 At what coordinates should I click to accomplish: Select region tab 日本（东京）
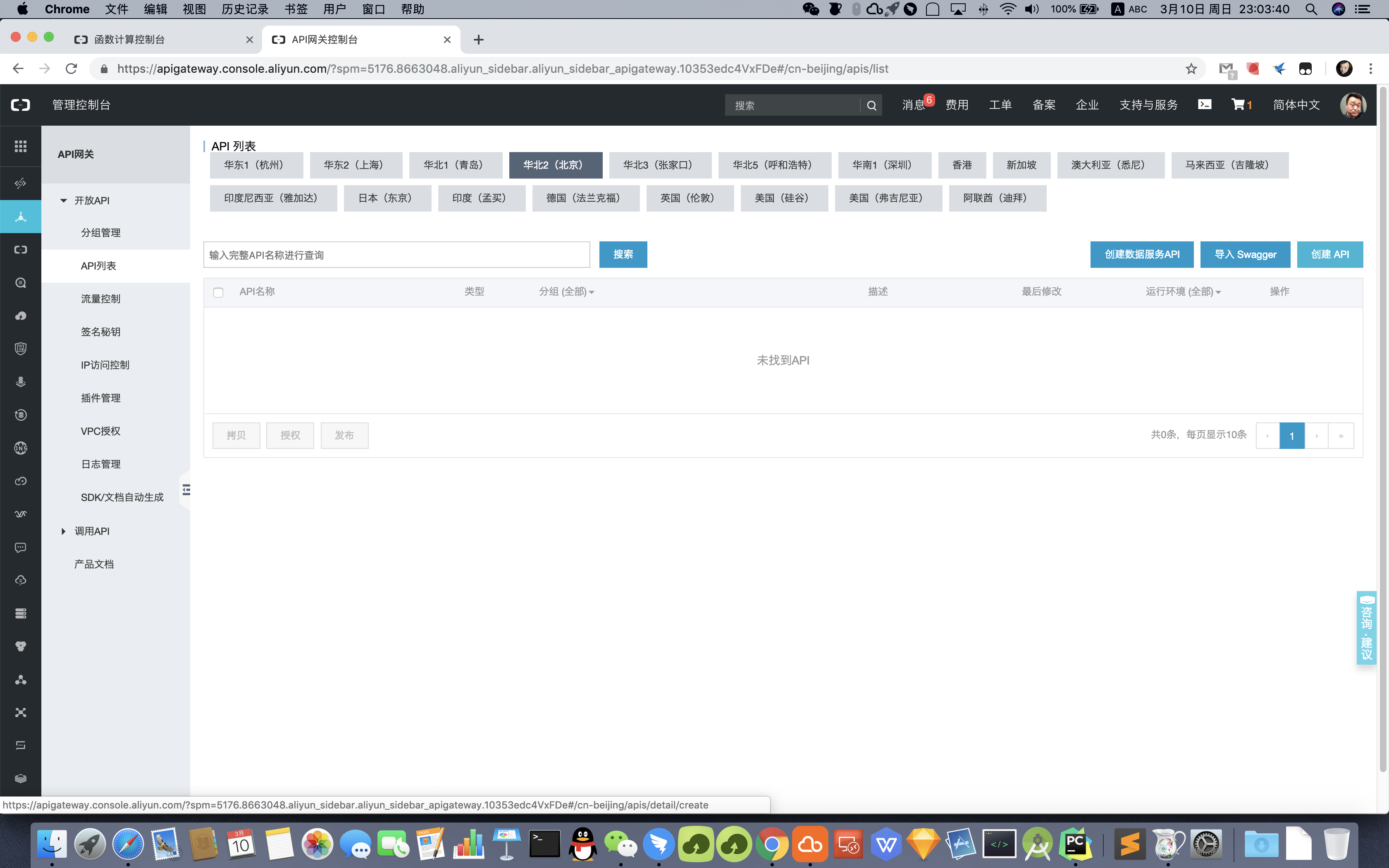pos(387,198)
